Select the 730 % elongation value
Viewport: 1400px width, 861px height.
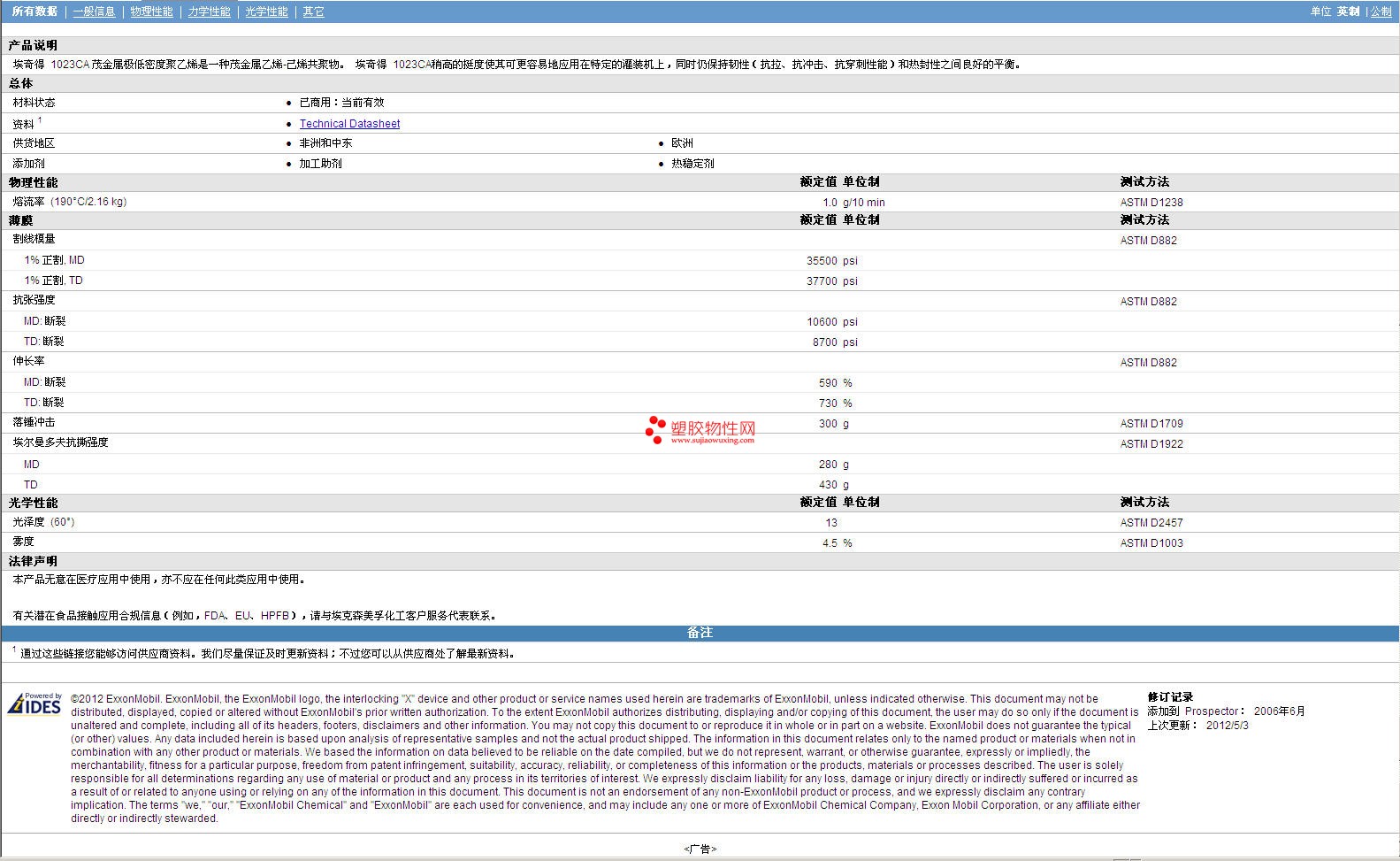836,404
